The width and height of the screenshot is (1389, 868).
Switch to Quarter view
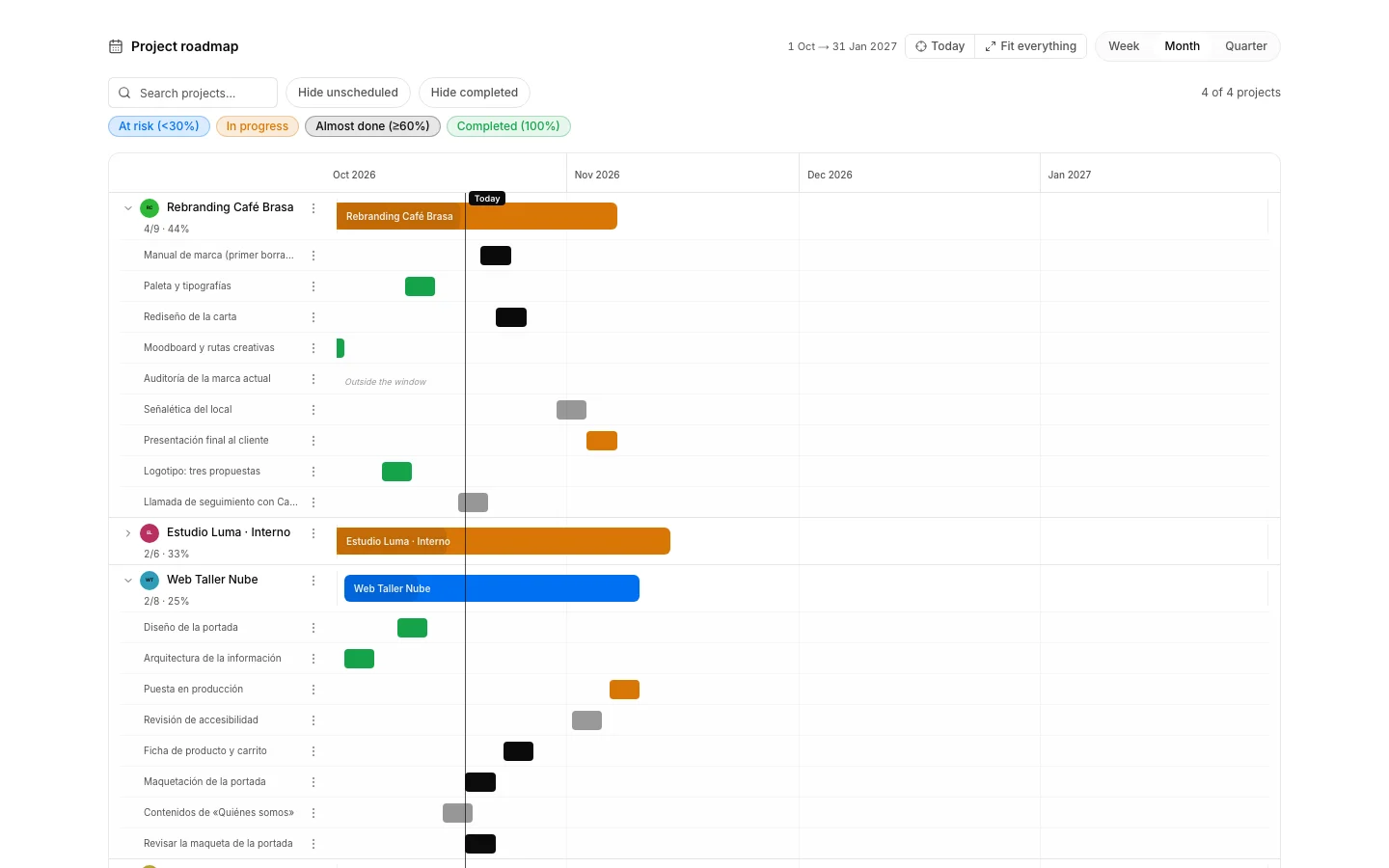1246,46
